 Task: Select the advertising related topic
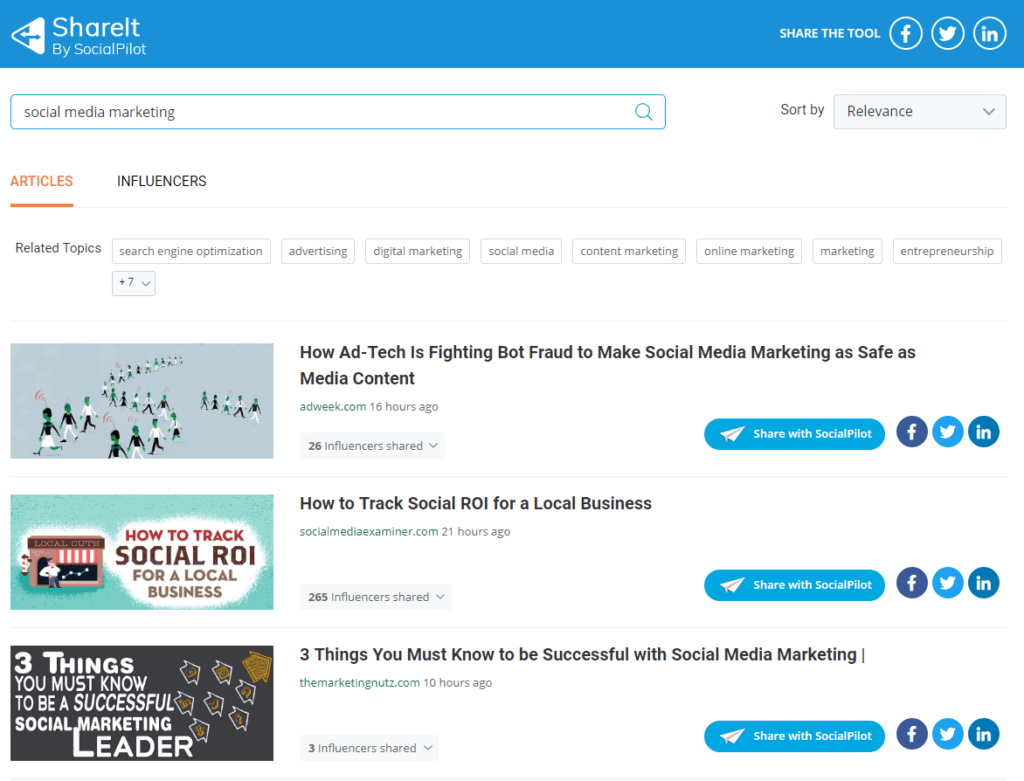pyautogui.click(x=318, y=251)
